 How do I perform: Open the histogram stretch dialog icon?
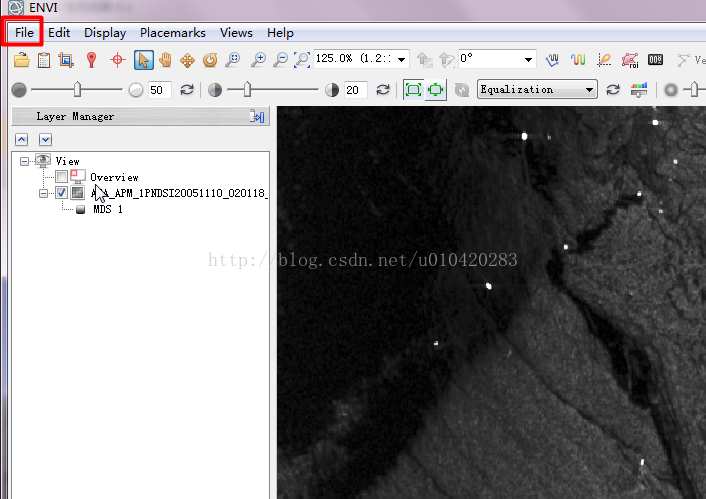(x=639, y=90)
